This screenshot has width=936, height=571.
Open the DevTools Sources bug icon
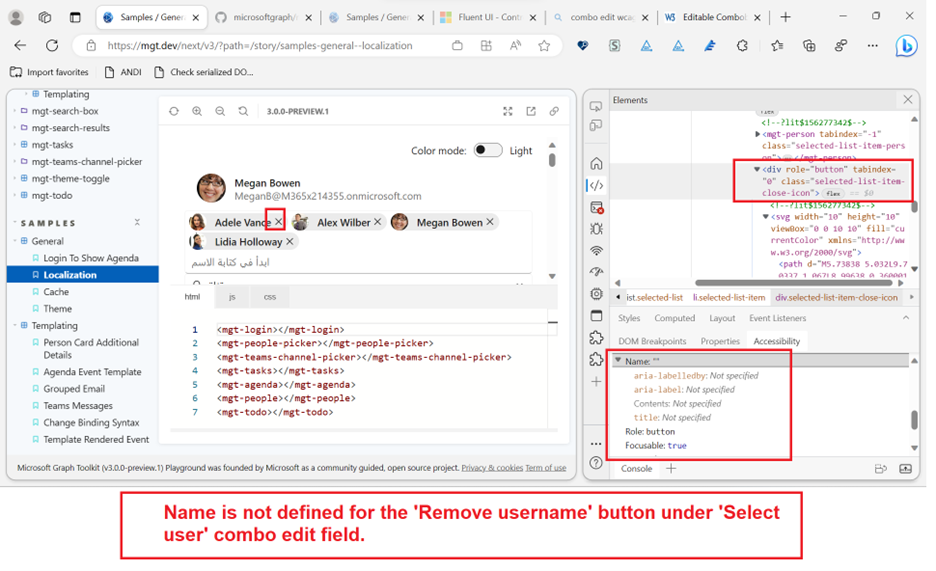pos(596,229)
